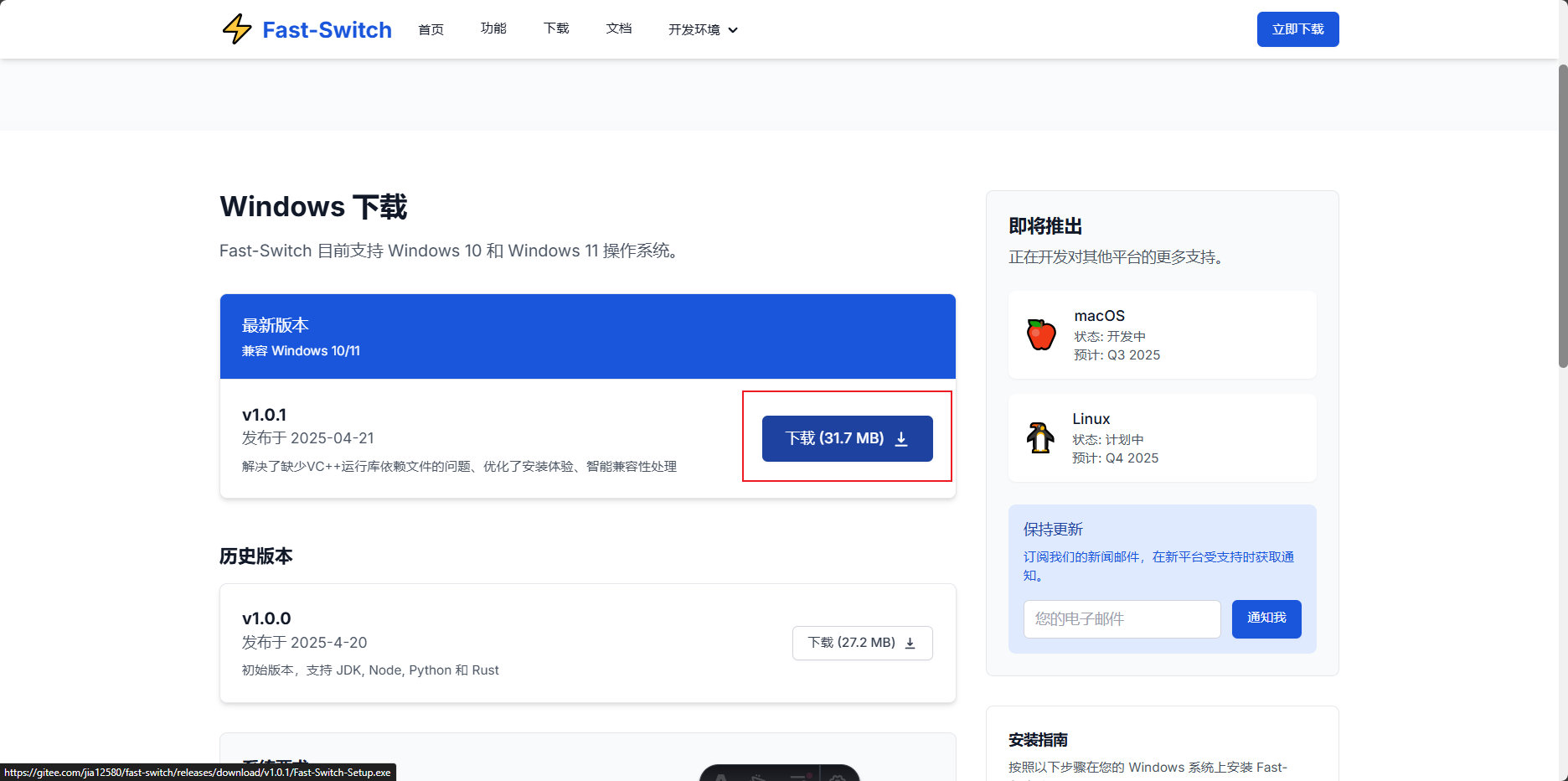Click the Fast-Switch lightning bolt logo

(x=236, y=28)
